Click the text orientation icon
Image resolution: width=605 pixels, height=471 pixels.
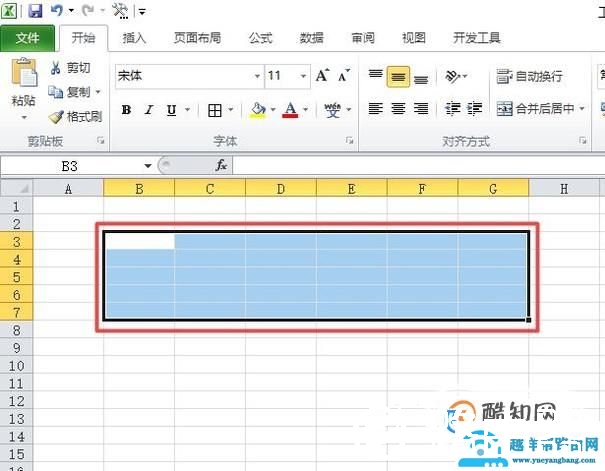(x=452, y=76)
